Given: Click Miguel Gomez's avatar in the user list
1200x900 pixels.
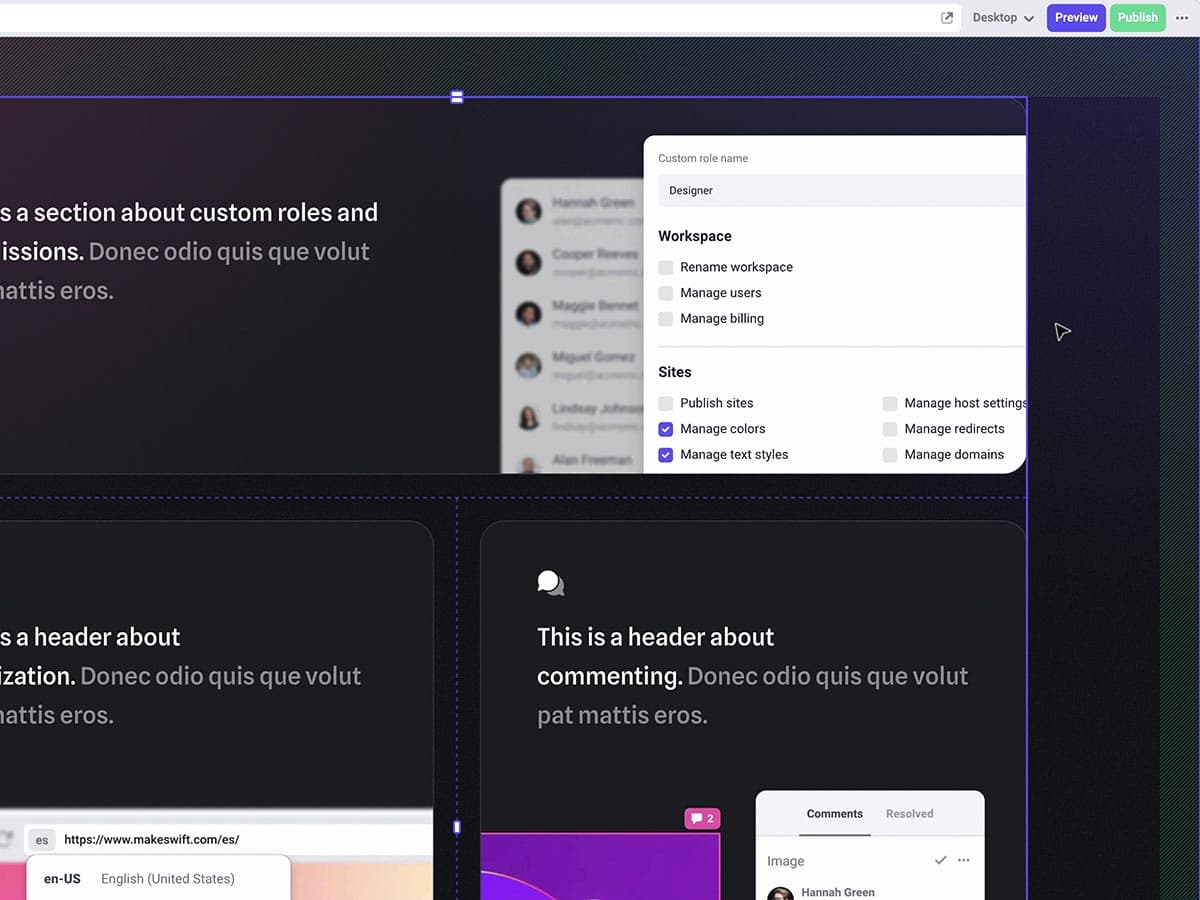Looking at the screenshot, I should 528,366.
